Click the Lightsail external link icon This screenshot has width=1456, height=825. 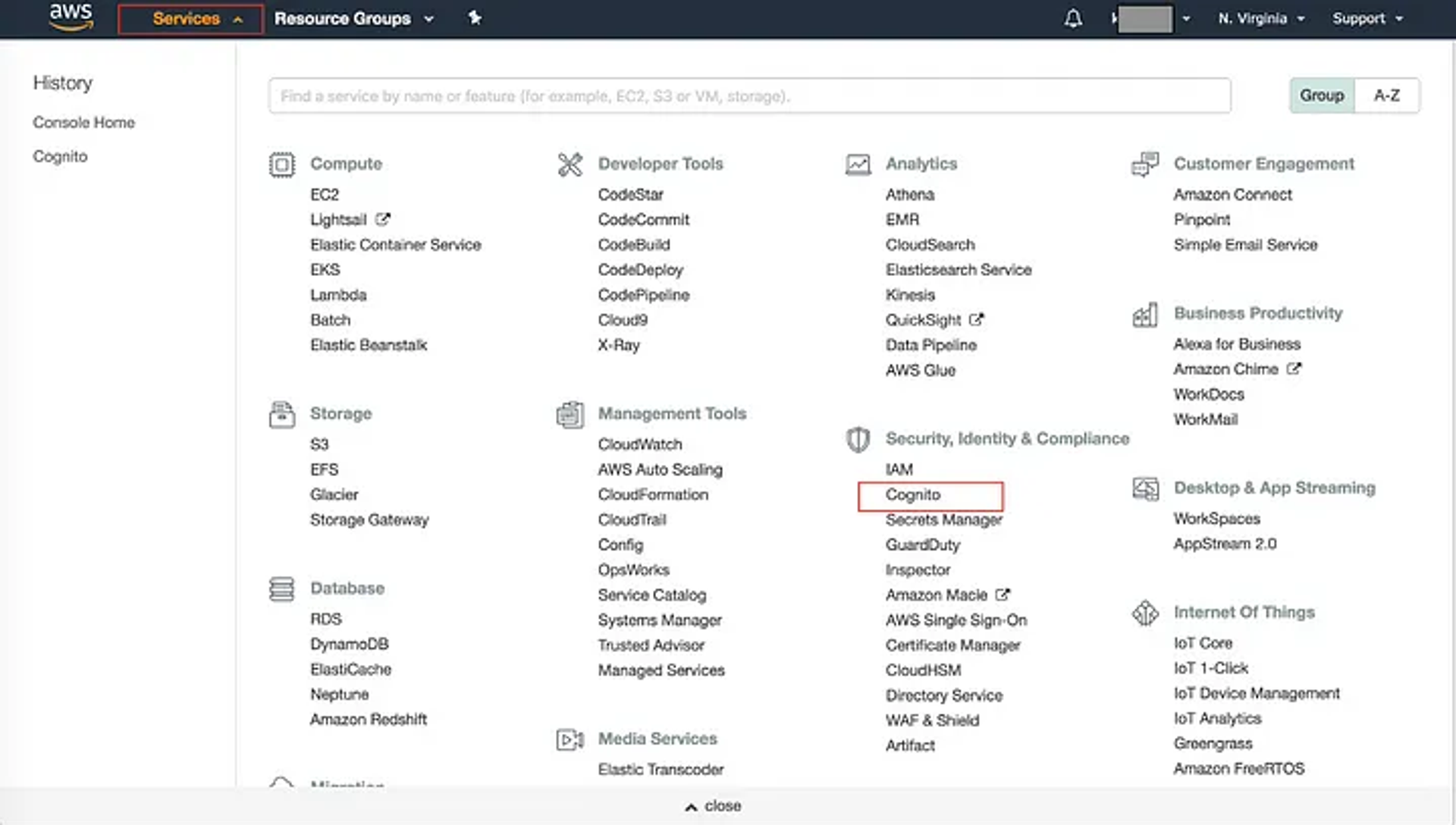(x=383, y=219)
